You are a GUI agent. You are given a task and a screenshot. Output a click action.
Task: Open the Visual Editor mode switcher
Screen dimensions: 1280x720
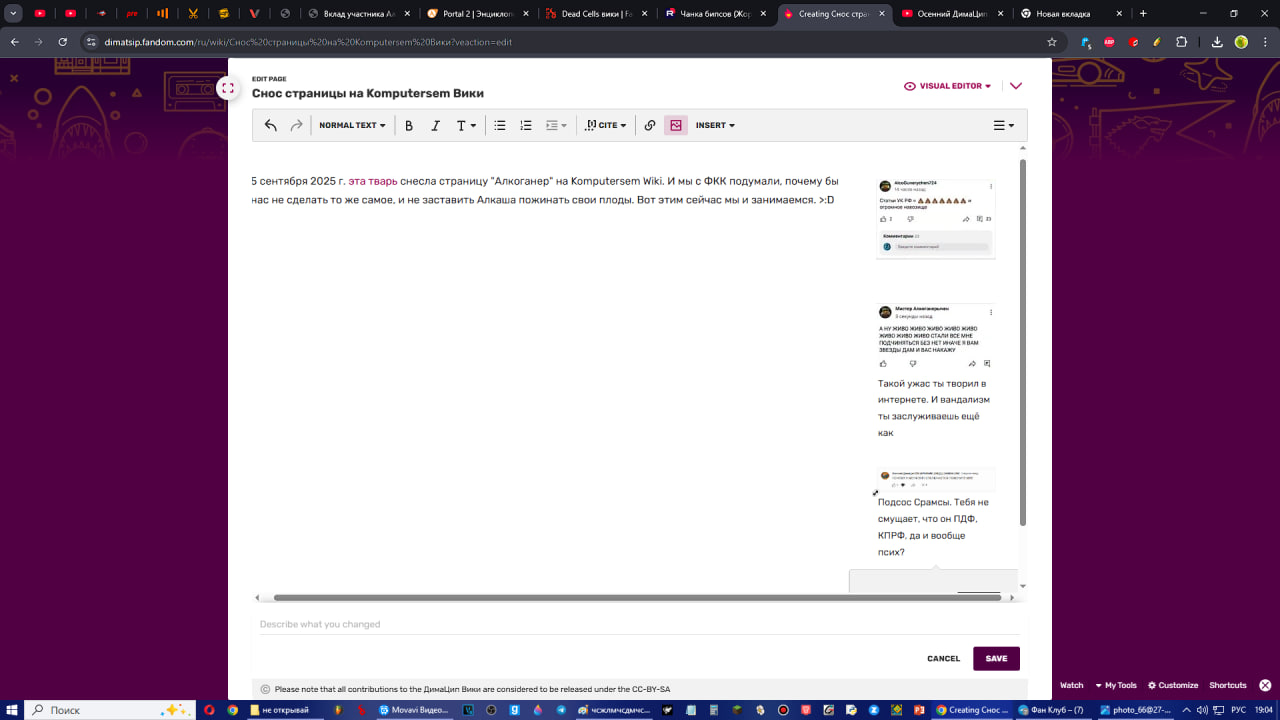click(x=947, y=86)
